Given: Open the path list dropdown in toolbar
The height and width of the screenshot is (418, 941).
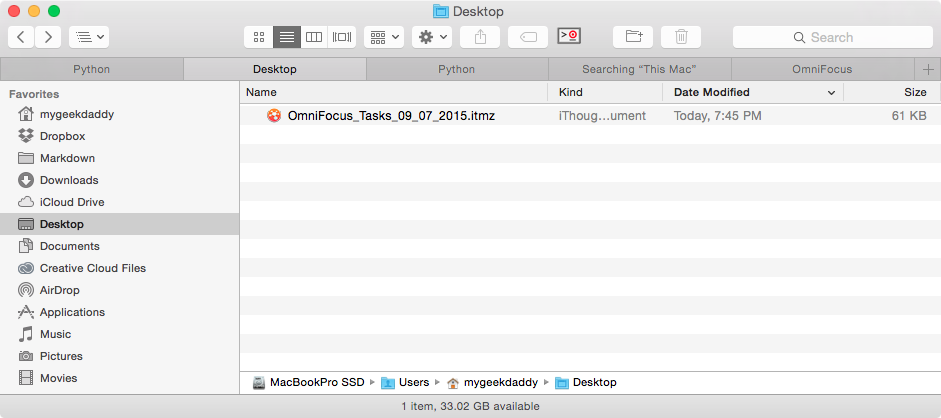Looking at the screenshot, I should 89,37.
